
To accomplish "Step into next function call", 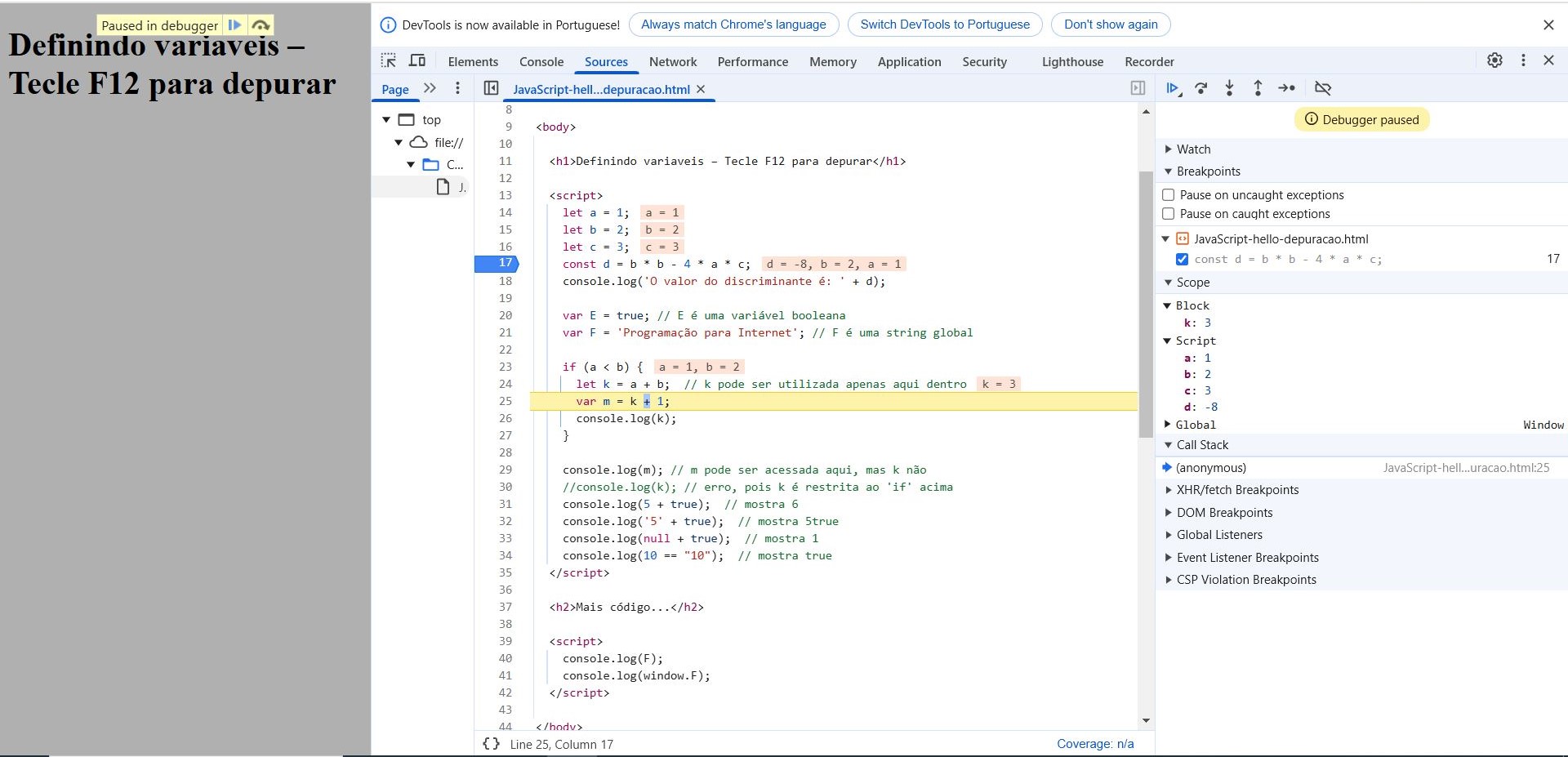I will coord(1229,88).
